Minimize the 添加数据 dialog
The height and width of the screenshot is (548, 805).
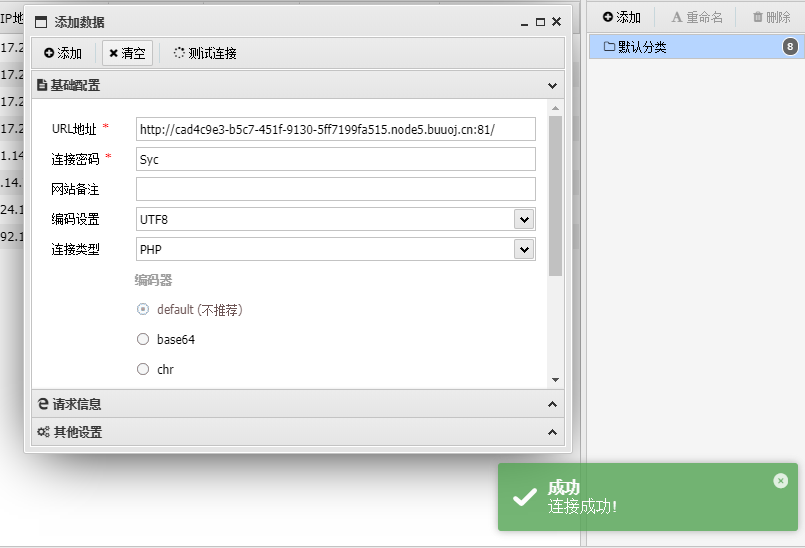(524, 22)
